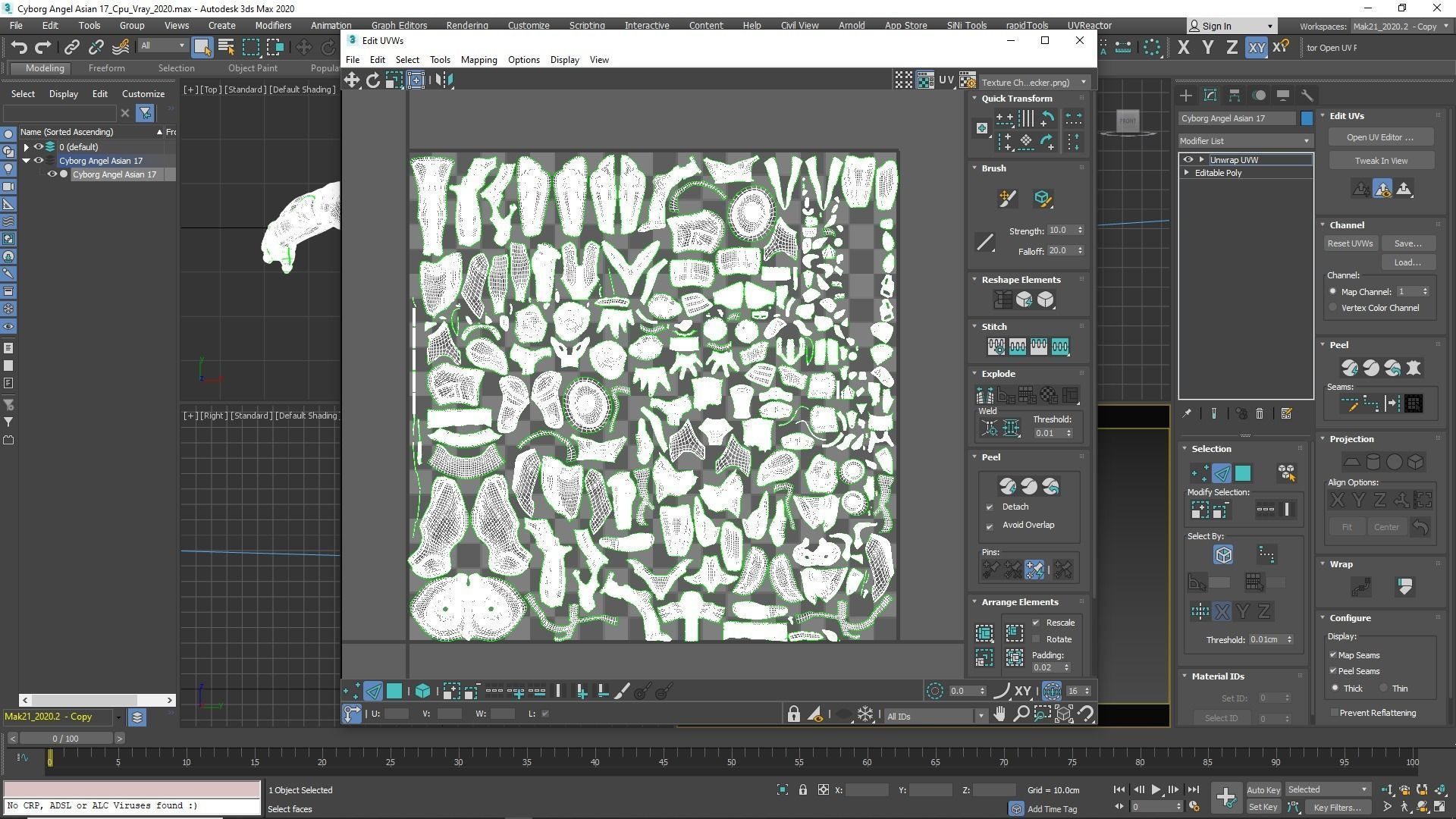Click the Zoom magnifier icon in UV editor
This screenshot has height=819, width=1456.
1021,714
